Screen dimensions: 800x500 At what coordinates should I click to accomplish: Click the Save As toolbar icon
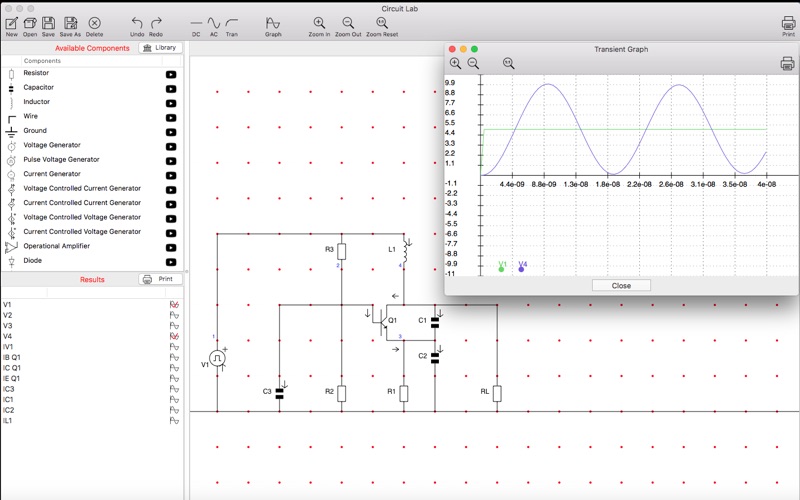(x=71, y=23)
